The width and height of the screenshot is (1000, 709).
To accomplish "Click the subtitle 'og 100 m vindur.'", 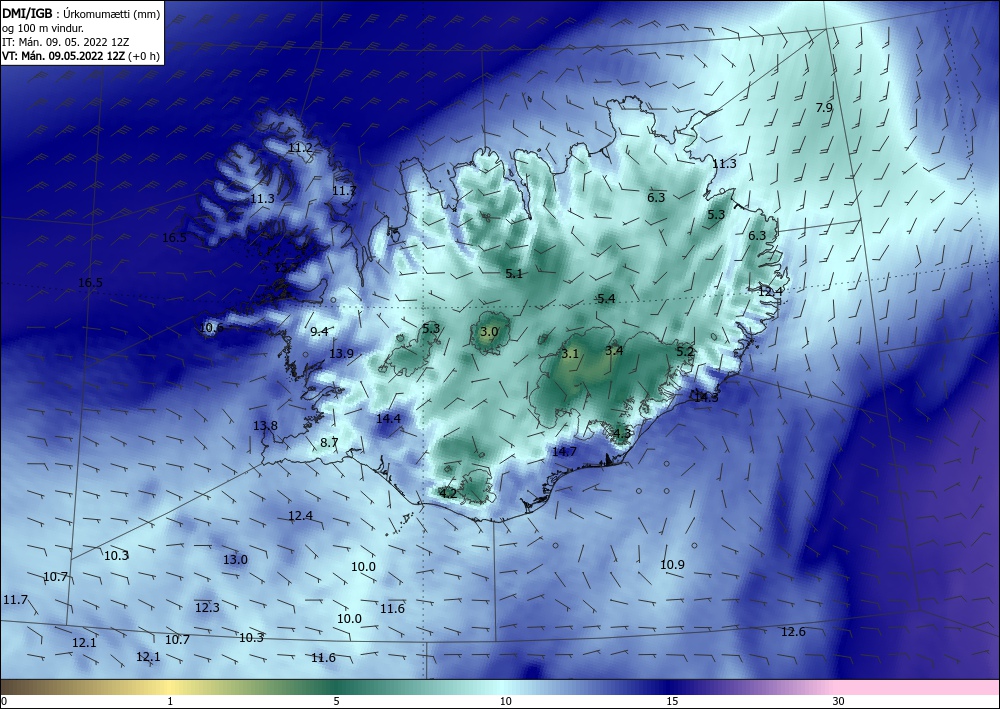I will click(x=43, y=28).
